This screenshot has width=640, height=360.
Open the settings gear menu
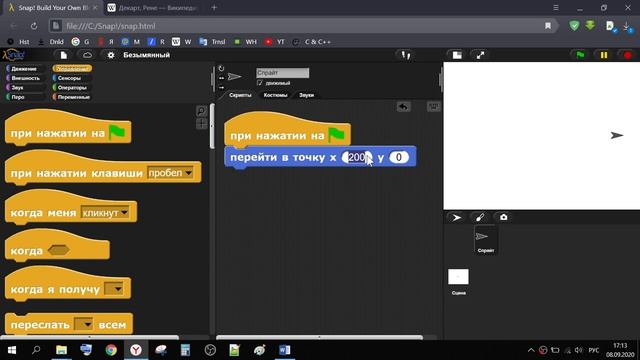click(111, 55)
